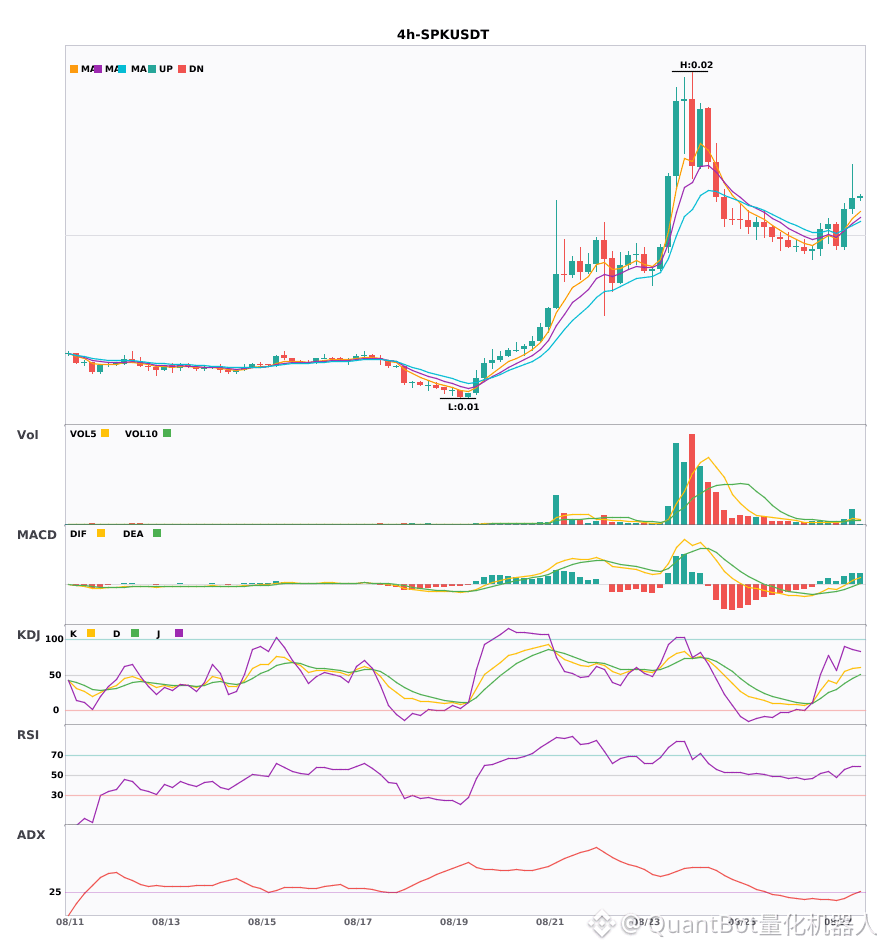Click the 70 level on RSI axis

tap(57, 755)
